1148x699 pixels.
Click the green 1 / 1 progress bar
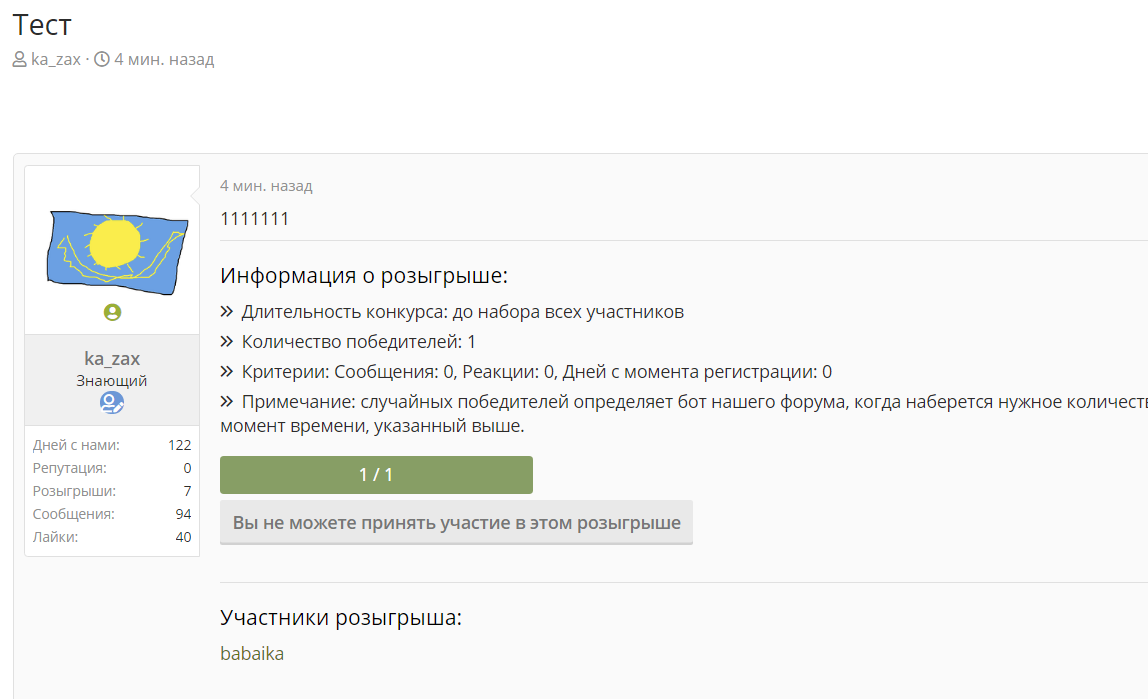pos(376,475)
